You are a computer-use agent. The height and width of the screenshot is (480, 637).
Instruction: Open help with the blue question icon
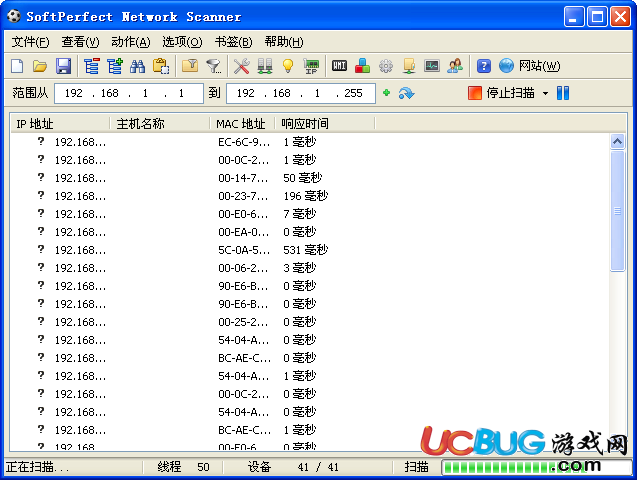483,66
